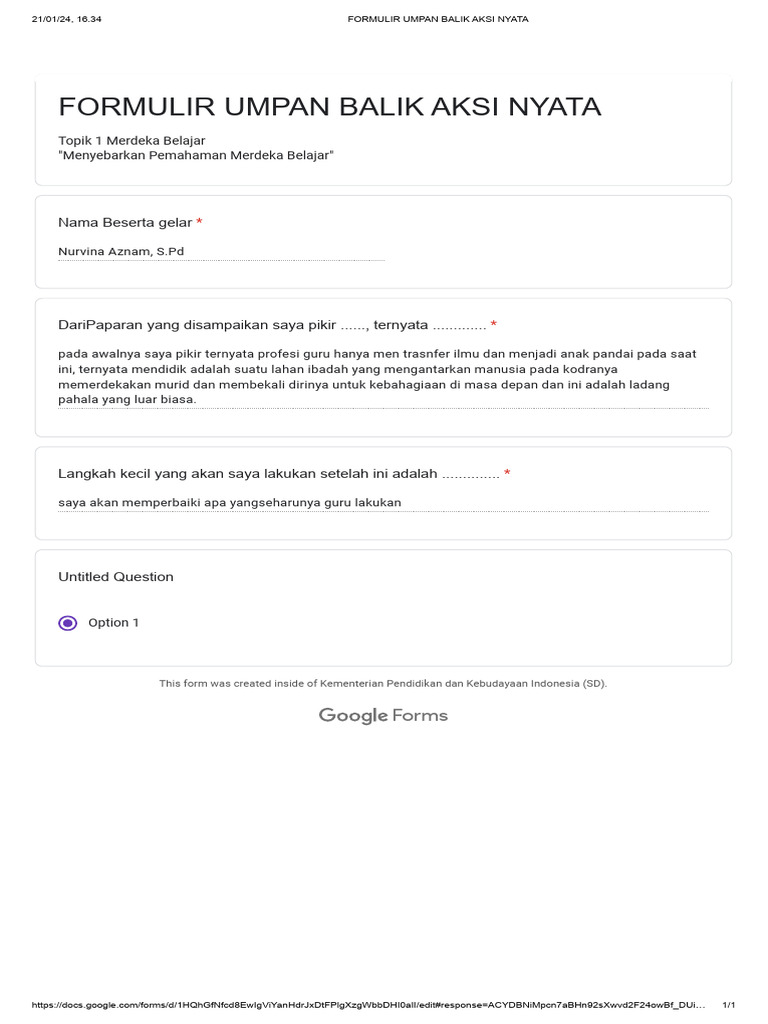Click the name field containing Nurvina Aznam, S.Pd
768x1024 pixels.
tap(221, 251)
